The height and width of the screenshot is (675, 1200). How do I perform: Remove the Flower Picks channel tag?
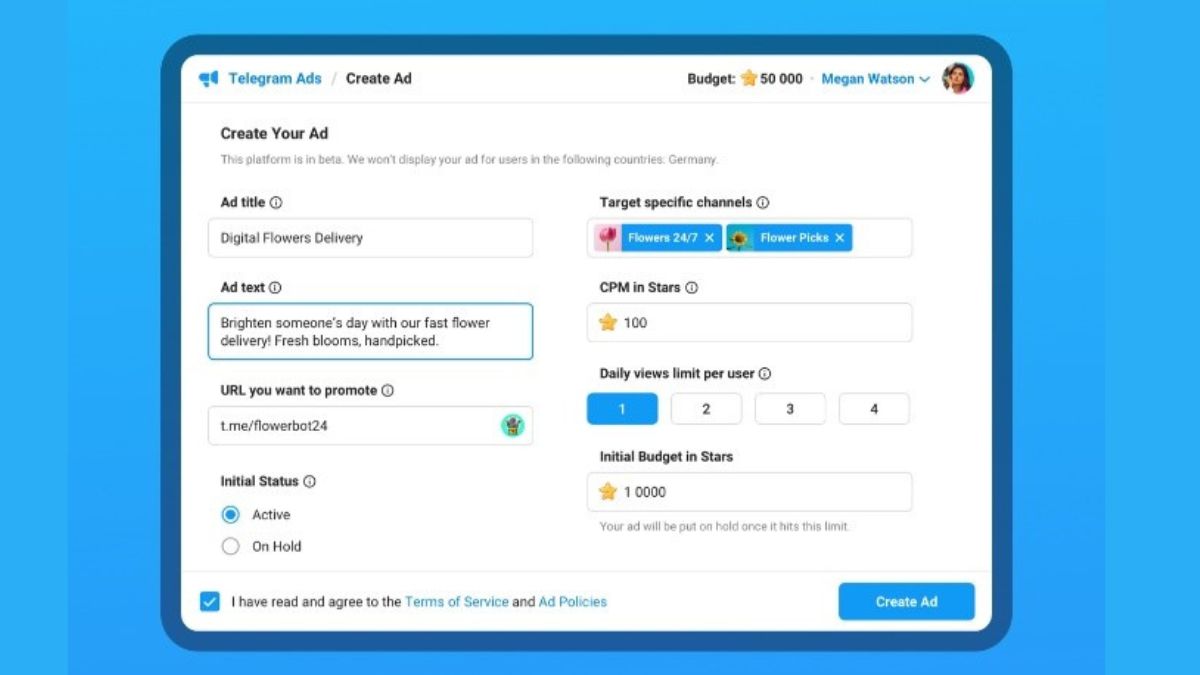839,238
